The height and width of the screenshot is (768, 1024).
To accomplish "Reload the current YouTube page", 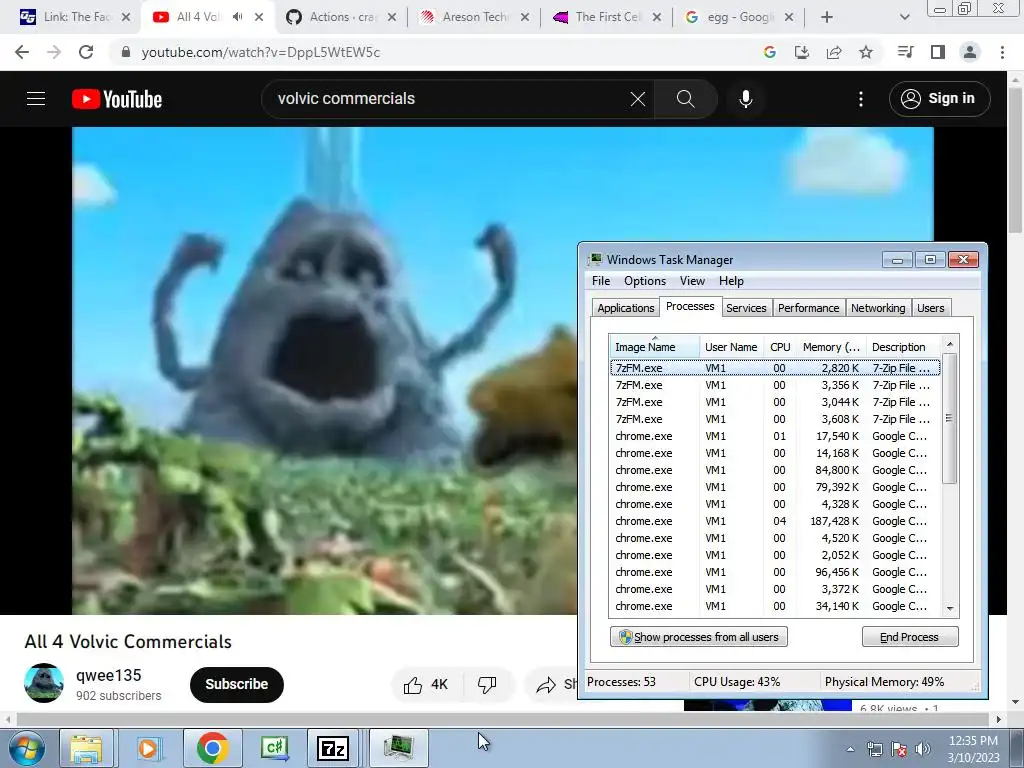I will pos(86,52).
